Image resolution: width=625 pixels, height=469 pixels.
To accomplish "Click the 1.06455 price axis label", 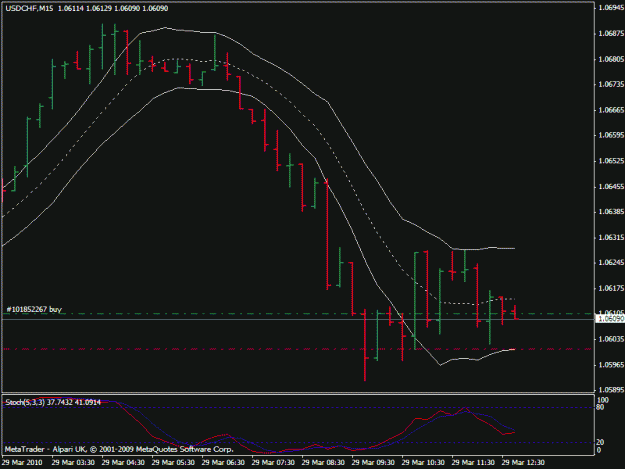I will pos(611,186).
